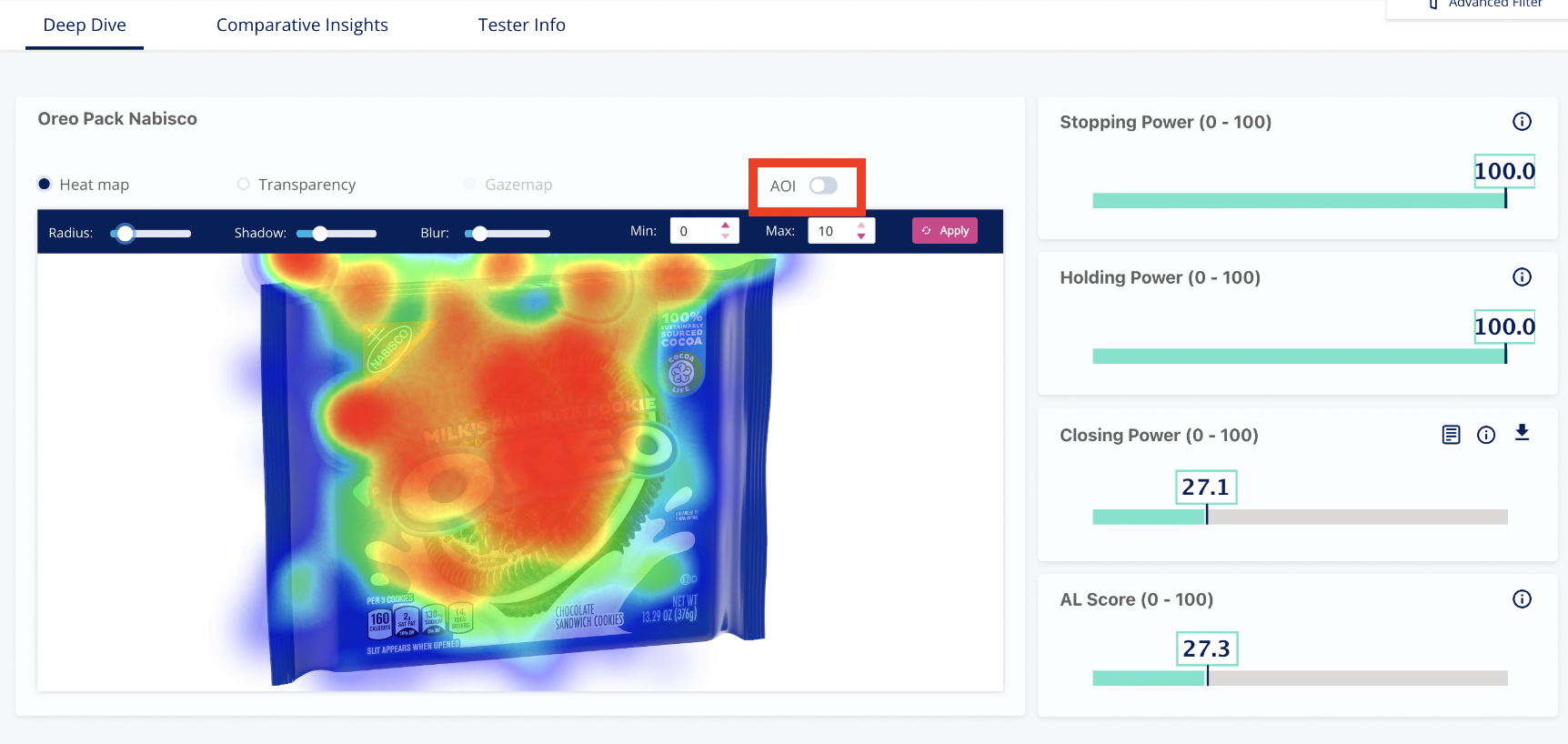
Task: Click the Stopping Power progress bar
Action: pyautogui.click(x=1300, y=201)
